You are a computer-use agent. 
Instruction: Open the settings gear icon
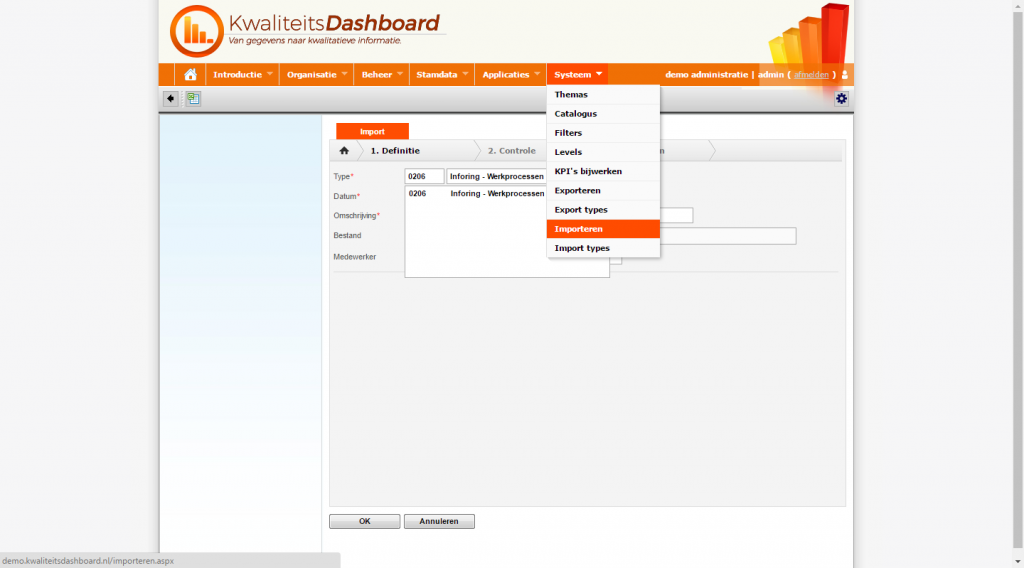coord(841,98)
